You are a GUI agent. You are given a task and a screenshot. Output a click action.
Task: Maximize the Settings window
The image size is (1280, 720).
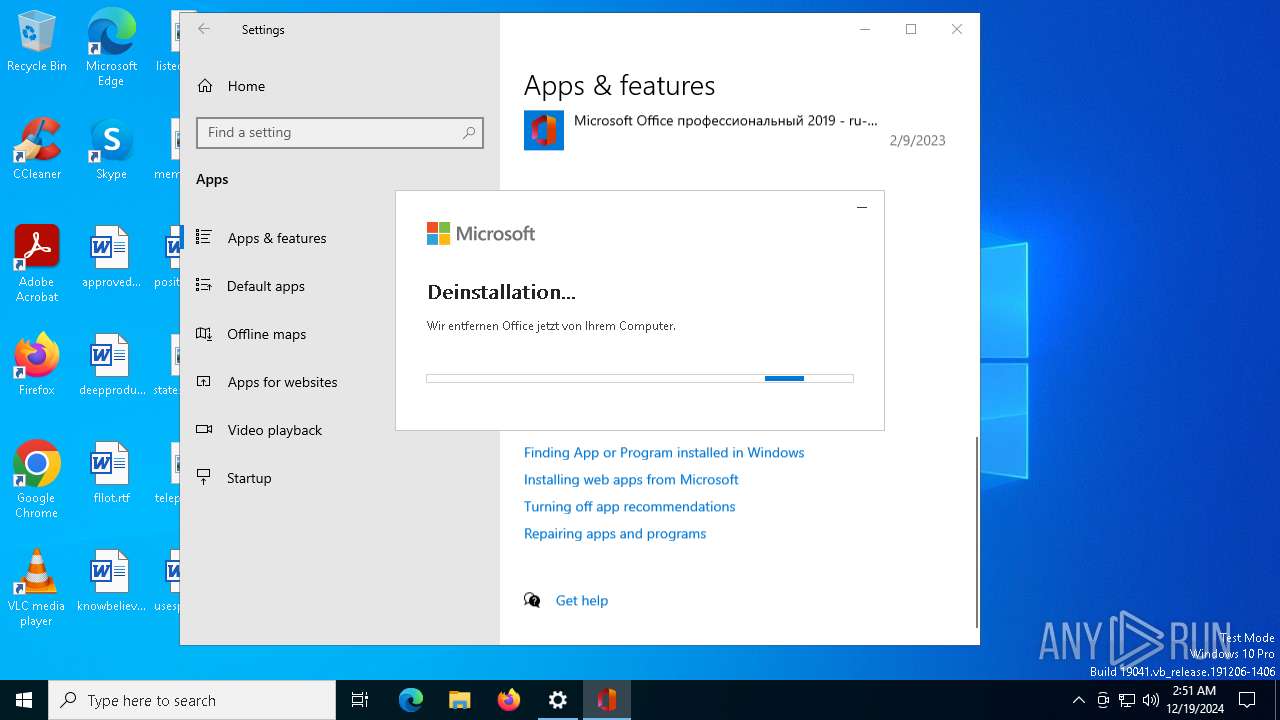[911, 29]
